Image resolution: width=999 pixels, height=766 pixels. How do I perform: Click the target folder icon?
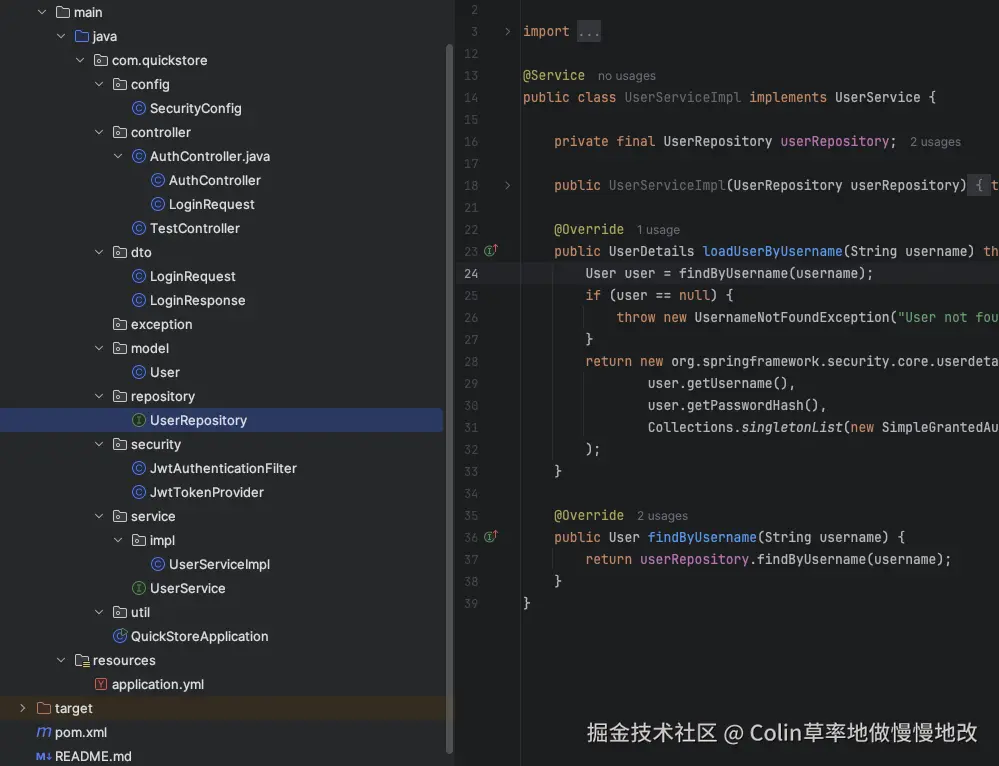pos(44,708)
